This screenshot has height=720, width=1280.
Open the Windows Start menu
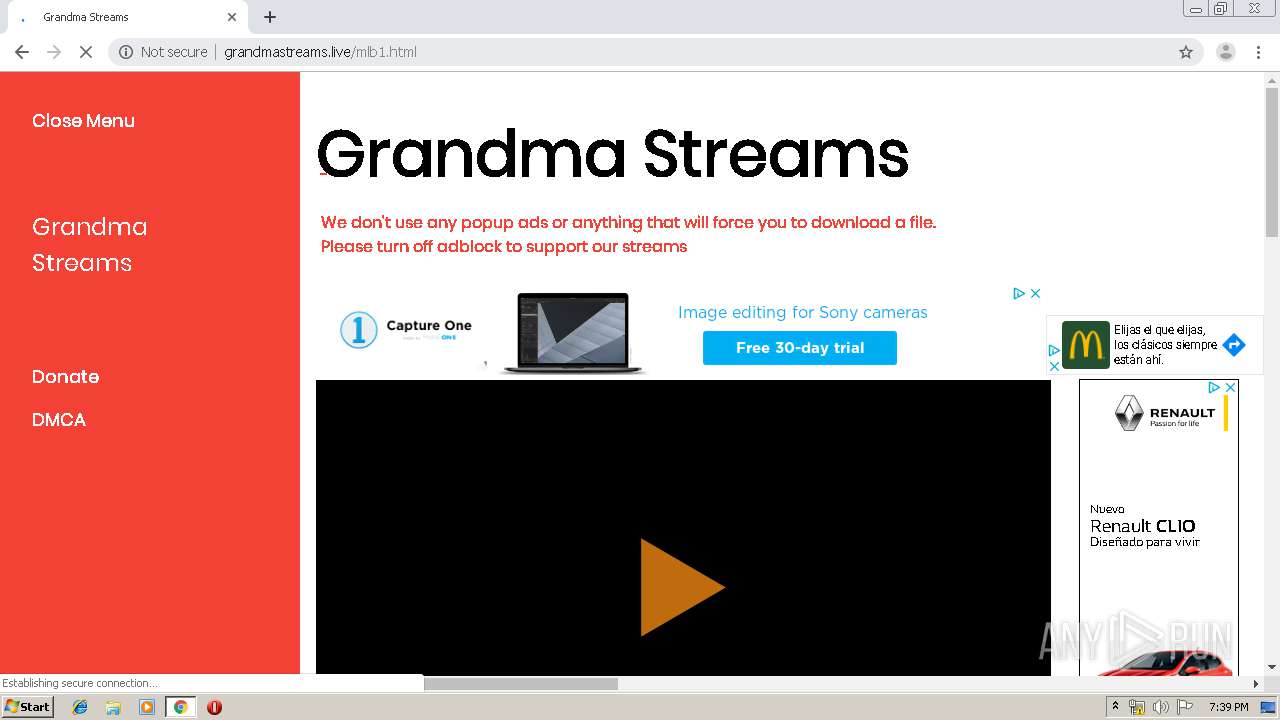coord(27,707)
